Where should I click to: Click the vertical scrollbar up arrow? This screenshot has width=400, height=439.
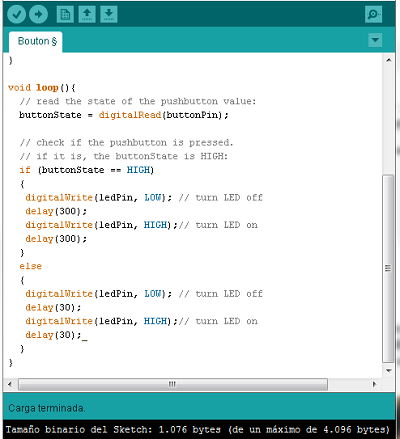point(389,60)
